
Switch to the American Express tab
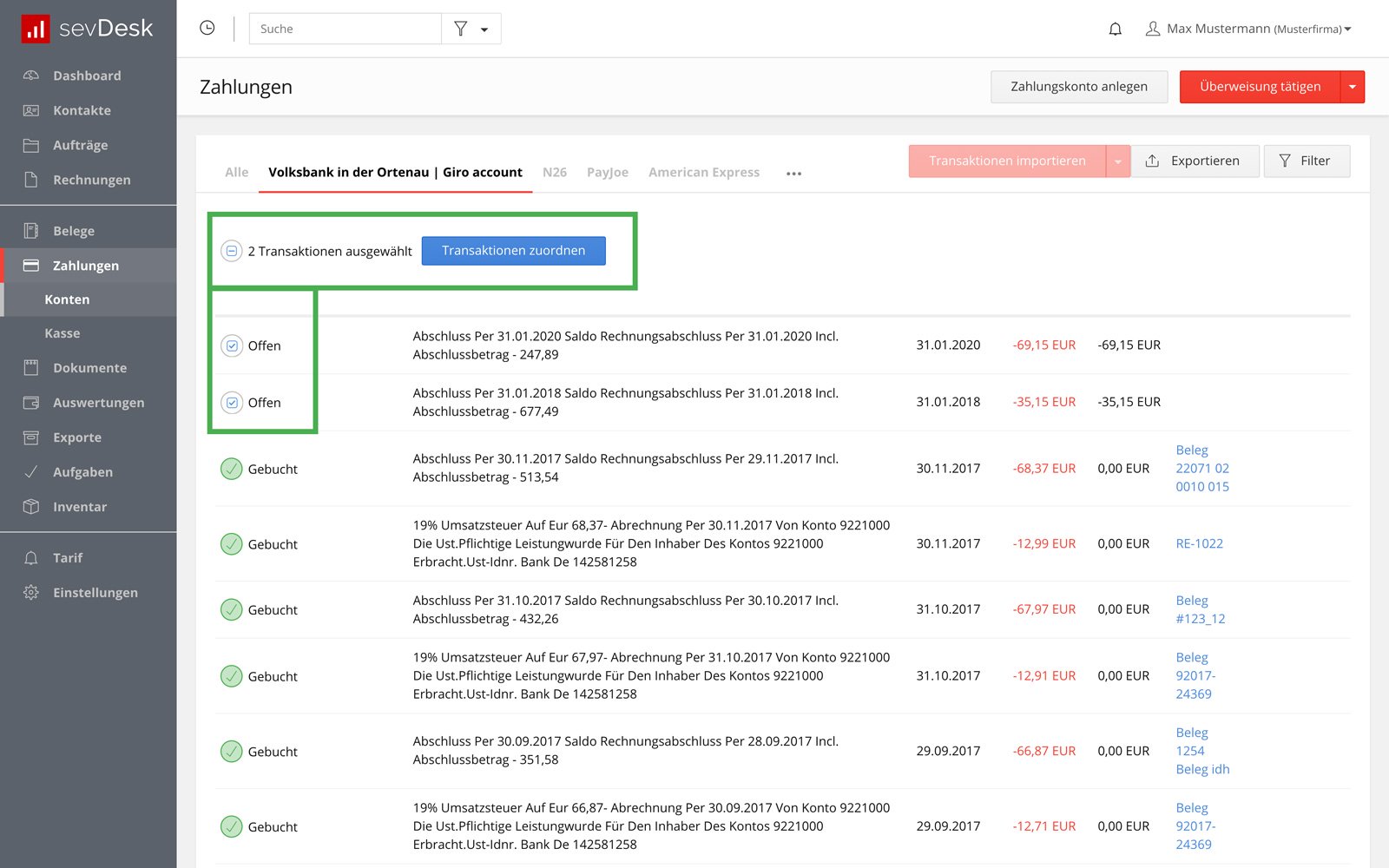[704, 173]
